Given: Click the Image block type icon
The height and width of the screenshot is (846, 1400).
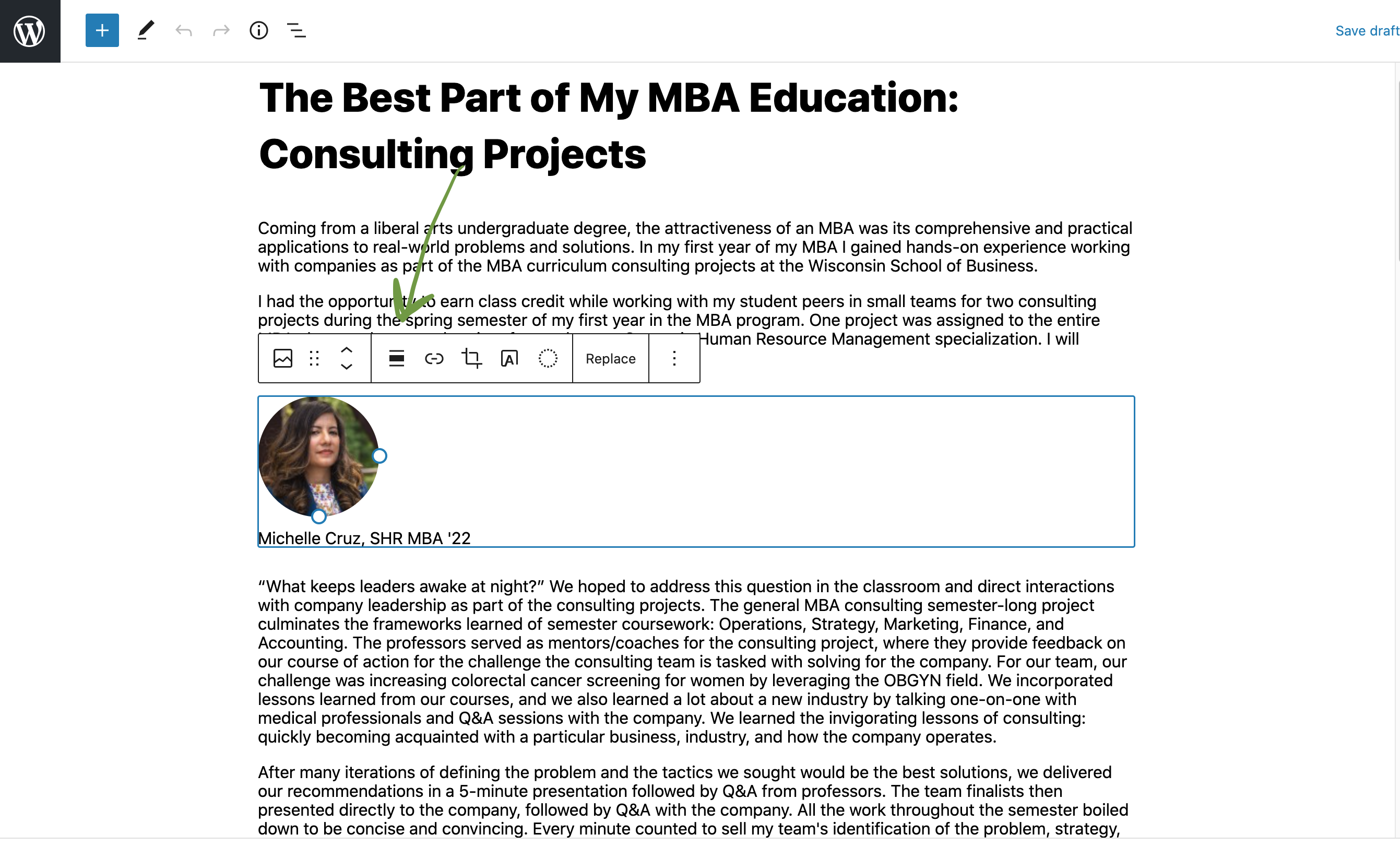Looking at the screenshot, I should click(x=282, y=358).
